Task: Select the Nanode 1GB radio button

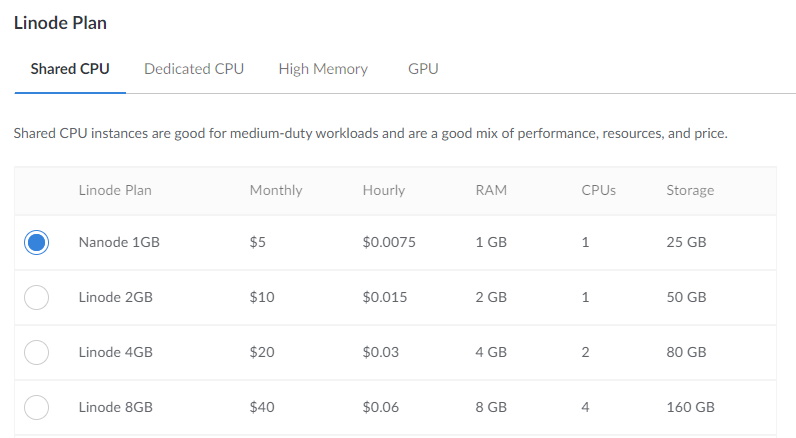Action: [37, 242]
